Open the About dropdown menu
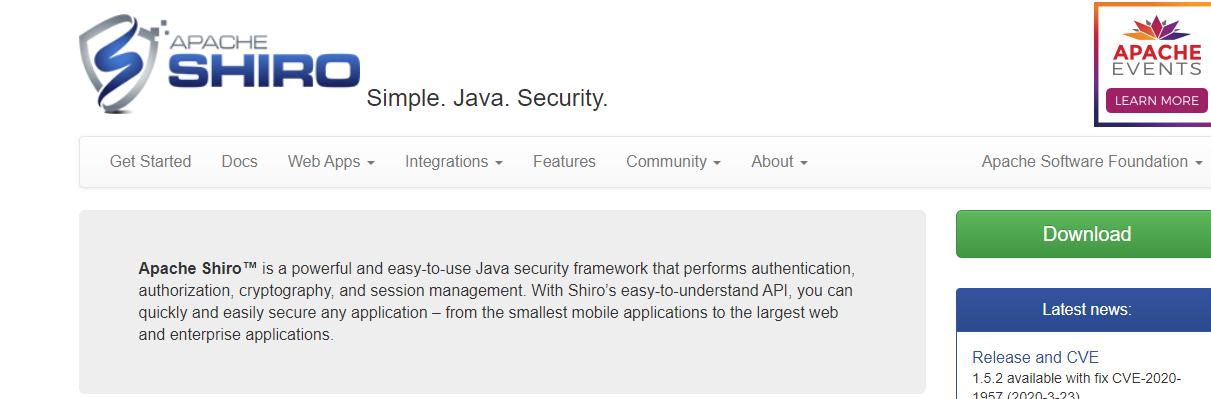 click(779, 162)
